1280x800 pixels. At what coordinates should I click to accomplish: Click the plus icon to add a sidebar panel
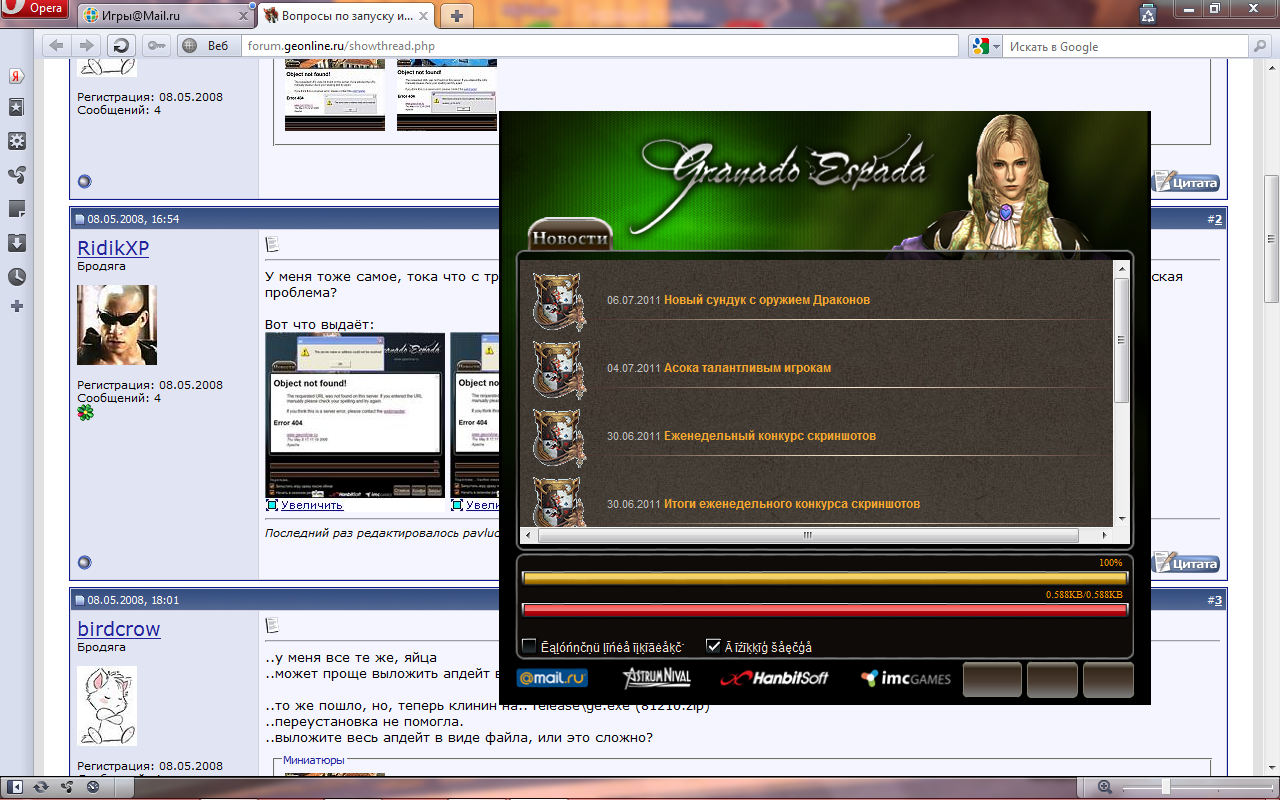coord(17,306)
